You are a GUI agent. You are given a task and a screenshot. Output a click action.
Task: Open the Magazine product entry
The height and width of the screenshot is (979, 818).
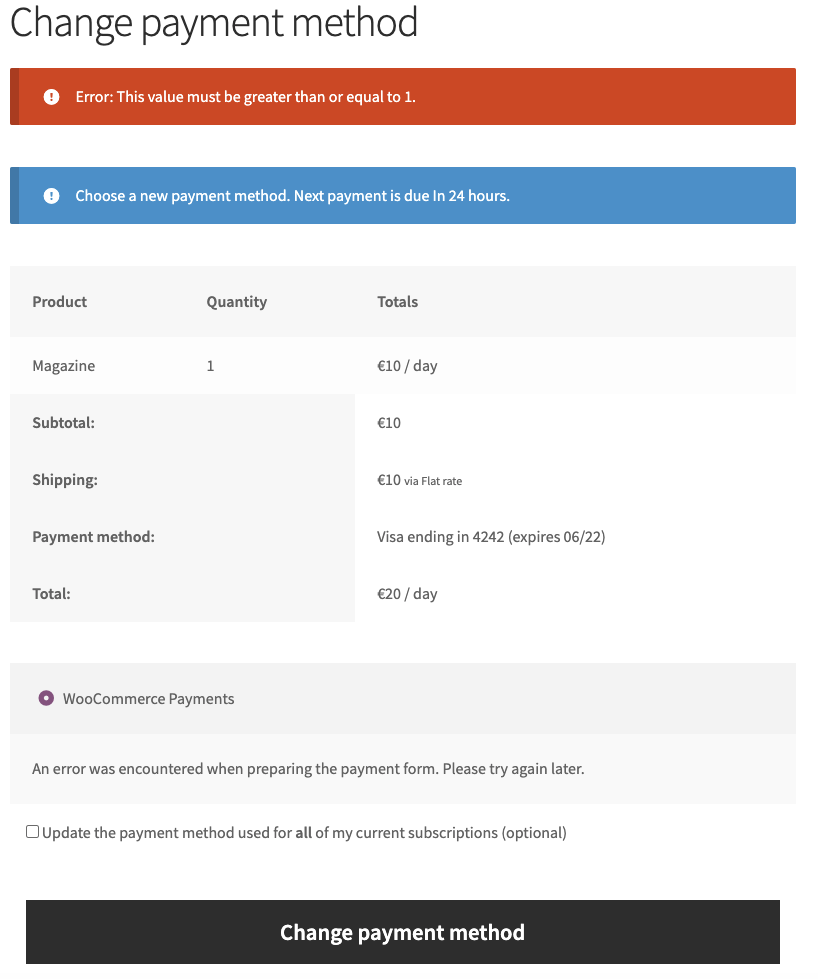point(63,365)
